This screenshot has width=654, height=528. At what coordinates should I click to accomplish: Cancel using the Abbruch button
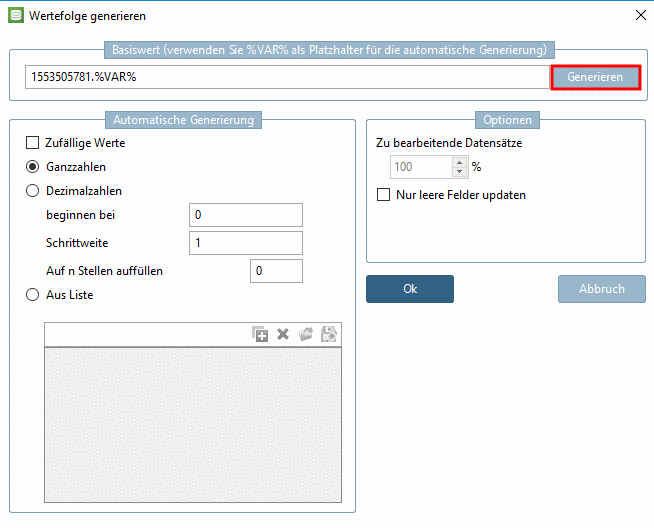click(x=601, y=289)
